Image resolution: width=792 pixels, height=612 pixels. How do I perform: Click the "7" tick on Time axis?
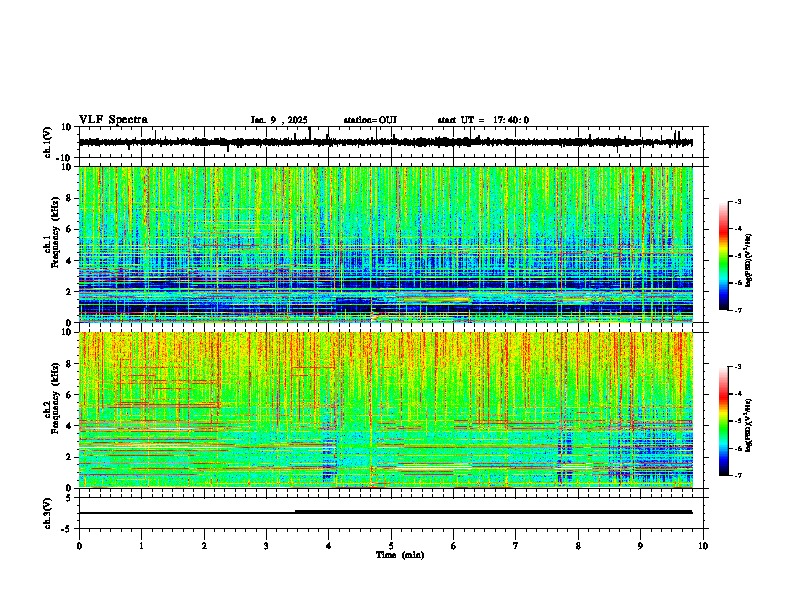pyautogui.click(x=516, y=546)
